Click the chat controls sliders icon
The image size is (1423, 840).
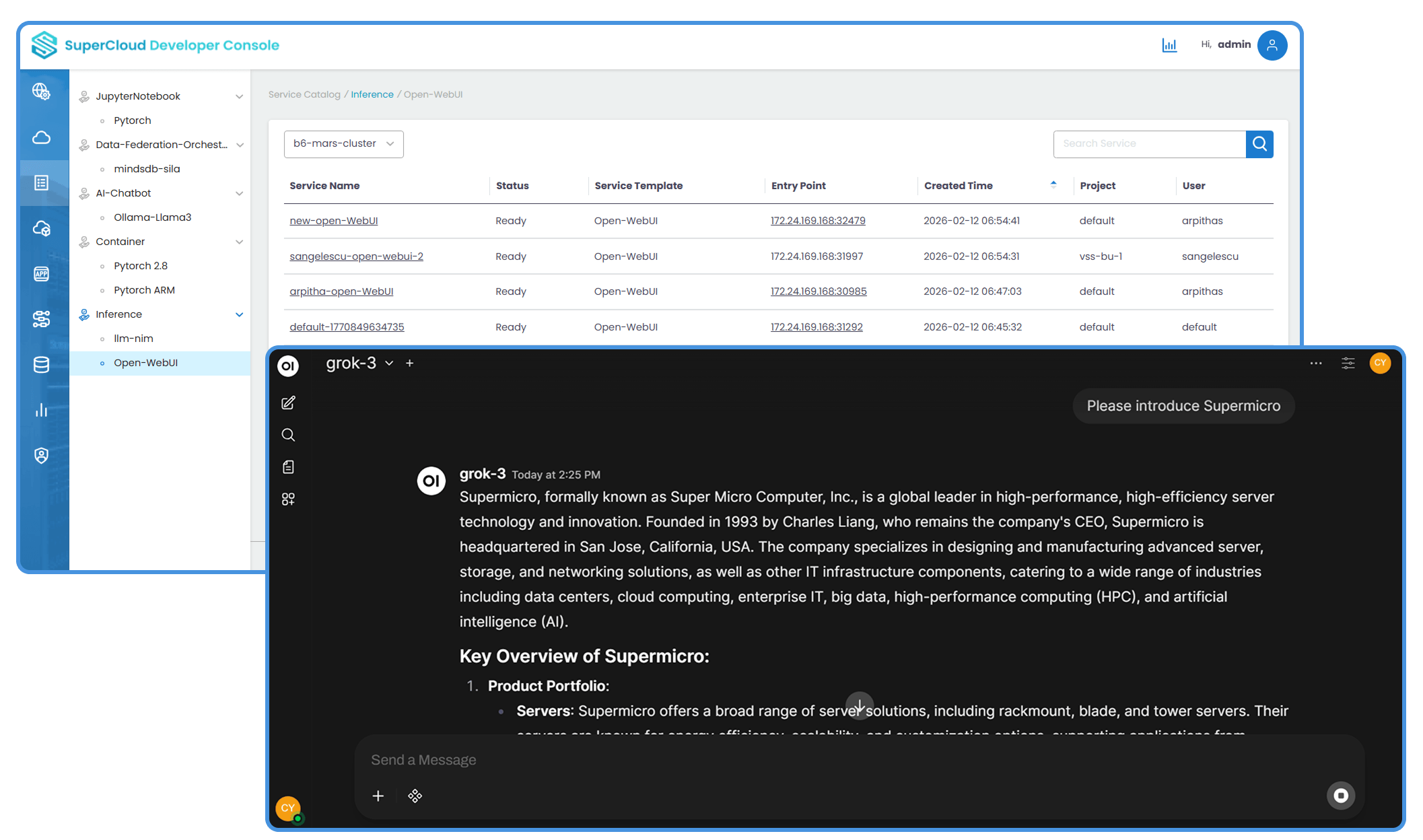pyautogui.click(x=1348, y=363)
